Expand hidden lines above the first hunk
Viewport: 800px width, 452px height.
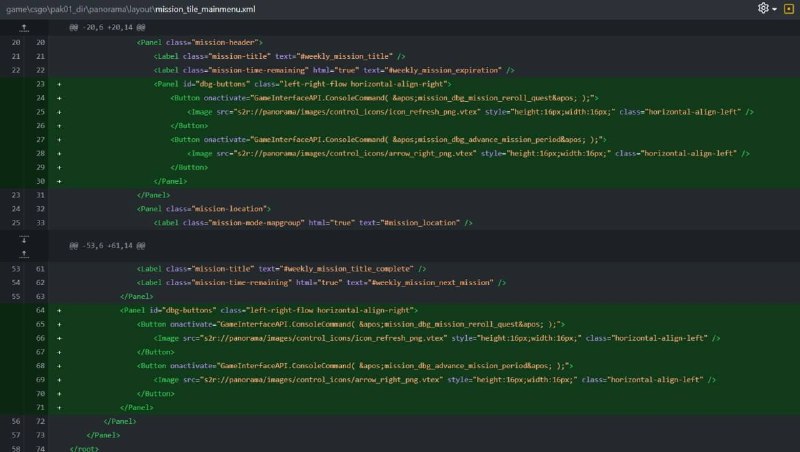(x=24, y=28)
